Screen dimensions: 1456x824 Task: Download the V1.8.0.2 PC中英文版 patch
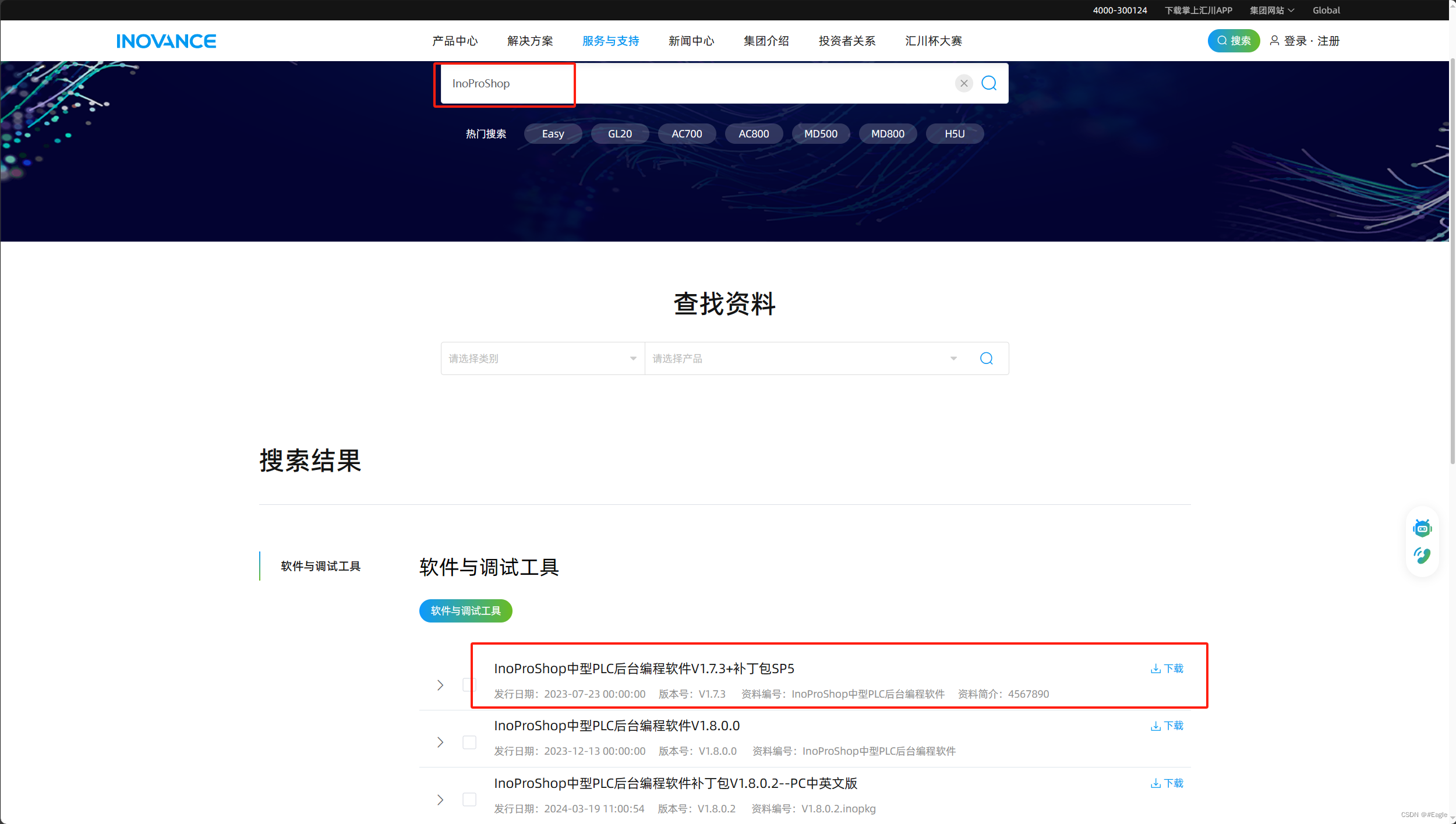click(x=1167, y=783)
